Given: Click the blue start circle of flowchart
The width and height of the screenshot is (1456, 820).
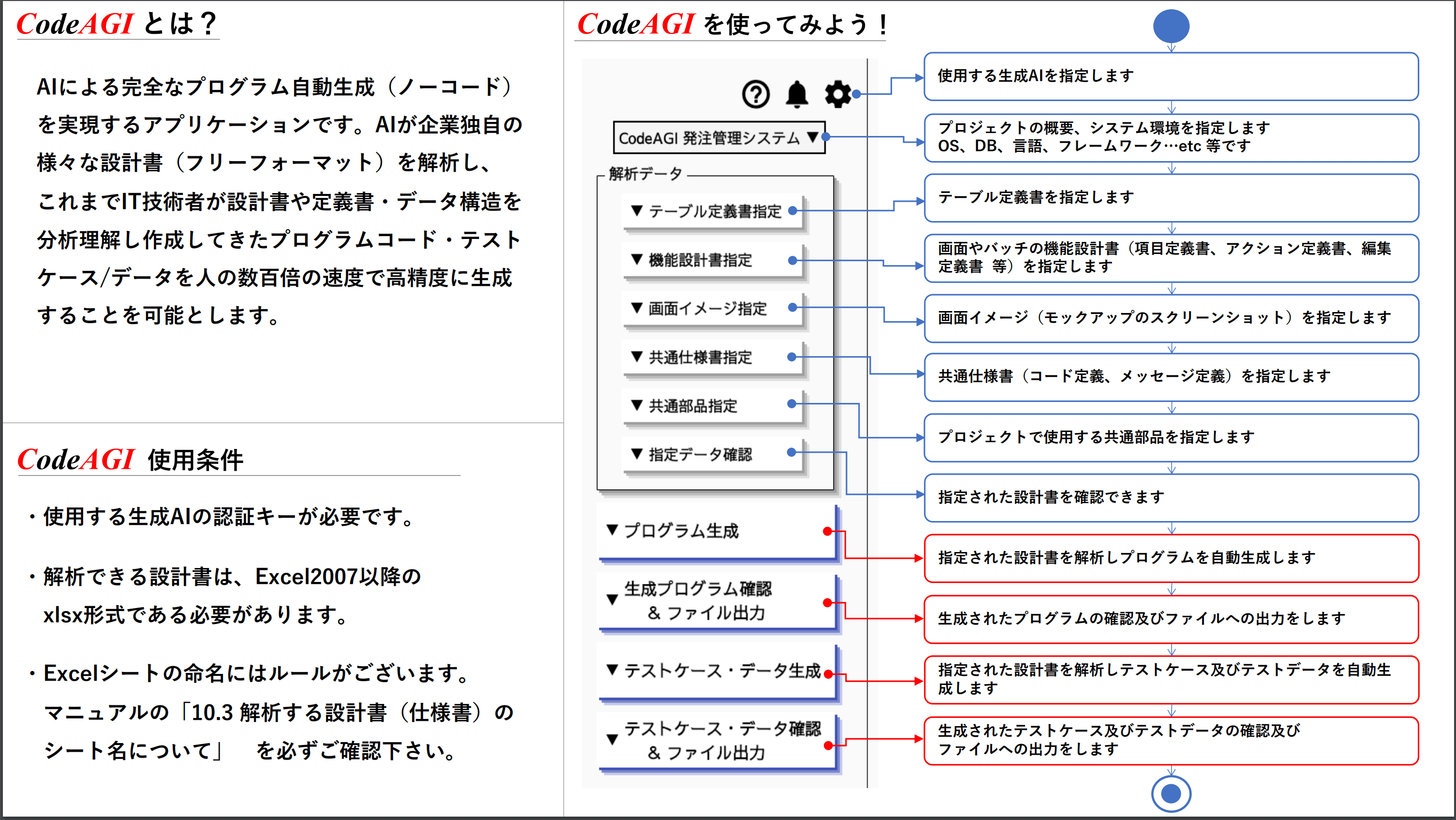Looking at the screenshot, I should [x=1171, y=26].
